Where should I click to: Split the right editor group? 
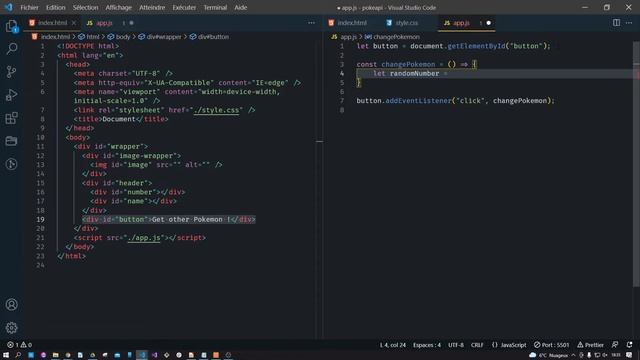[616, 23]
